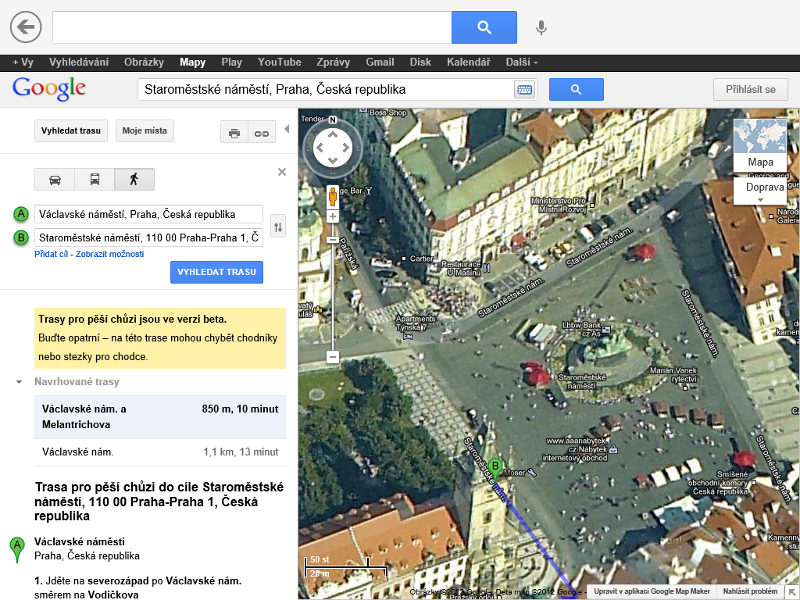Collapse the Navrhované trasy section

[x=19, y=382]
